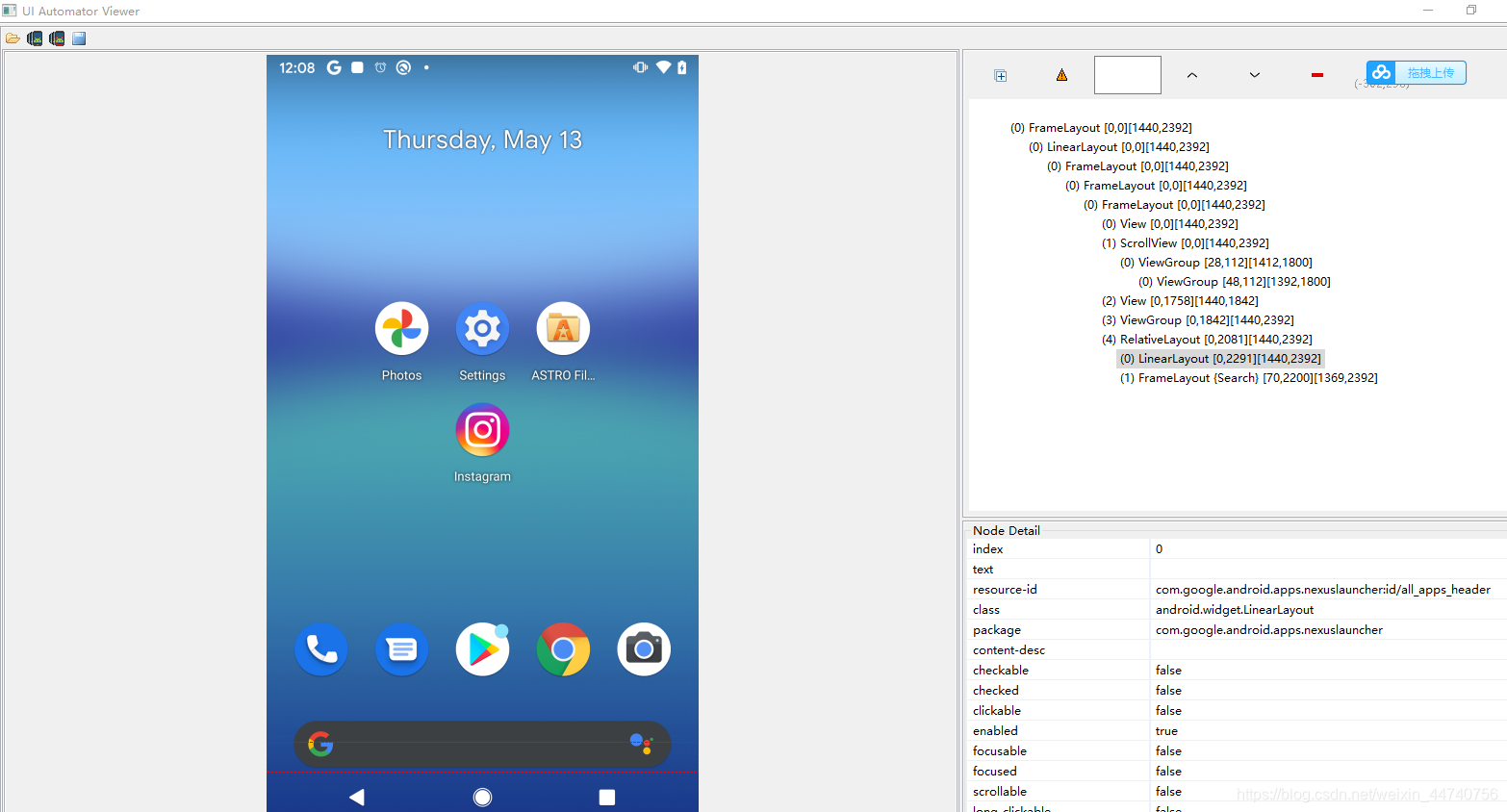Click the scrollable property label
Screen dimensions: 1507x812
click(1000, 792)
